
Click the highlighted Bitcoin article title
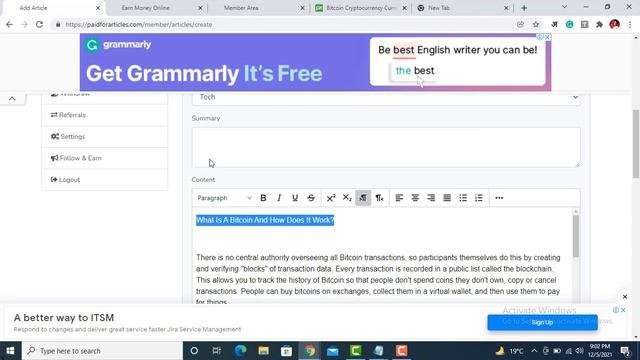click(265, 220)
